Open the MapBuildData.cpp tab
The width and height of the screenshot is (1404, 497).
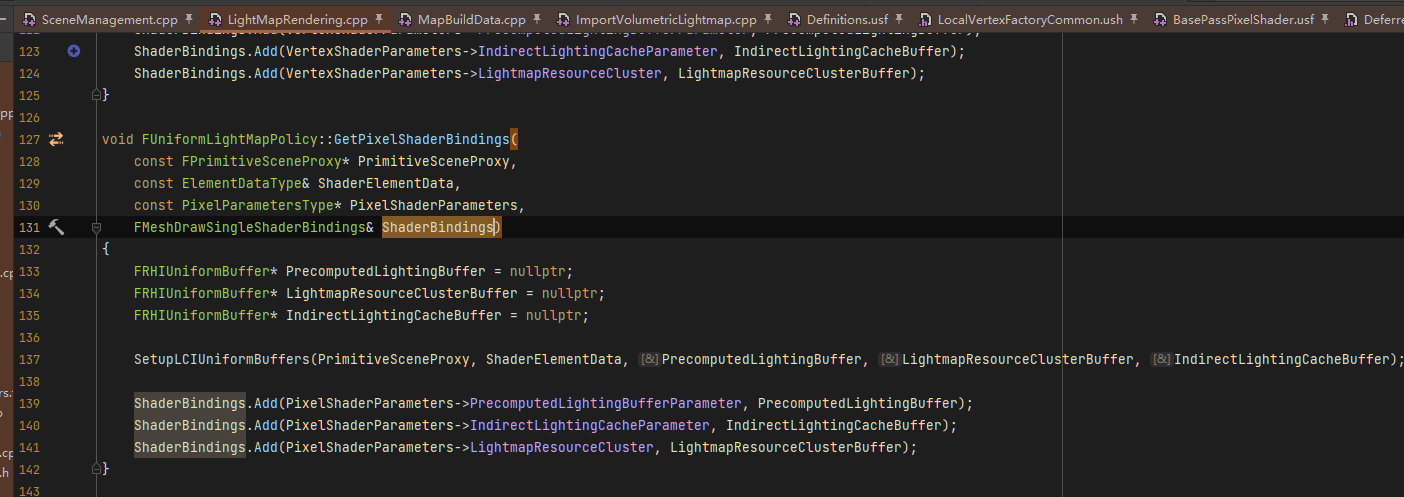[x=471, y=19]
